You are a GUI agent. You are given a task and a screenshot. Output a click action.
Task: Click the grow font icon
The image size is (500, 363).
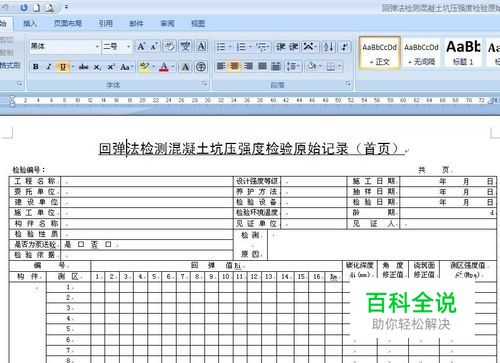pos(141,46)
